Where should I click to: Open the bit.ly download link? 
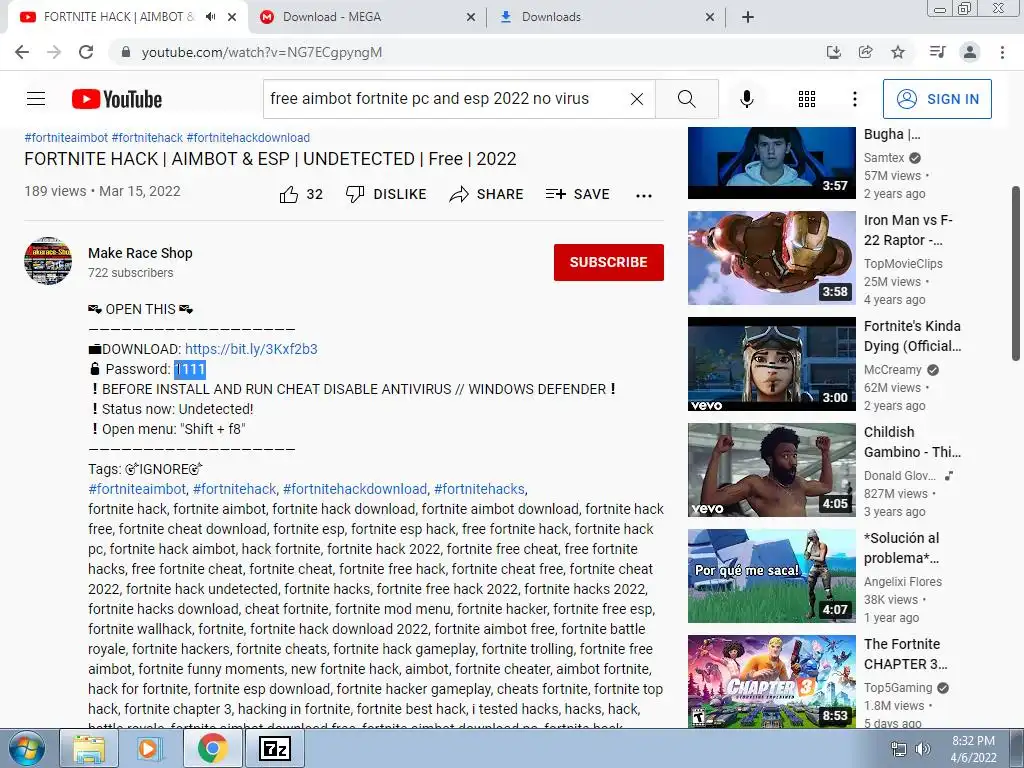tap(251, 349)
